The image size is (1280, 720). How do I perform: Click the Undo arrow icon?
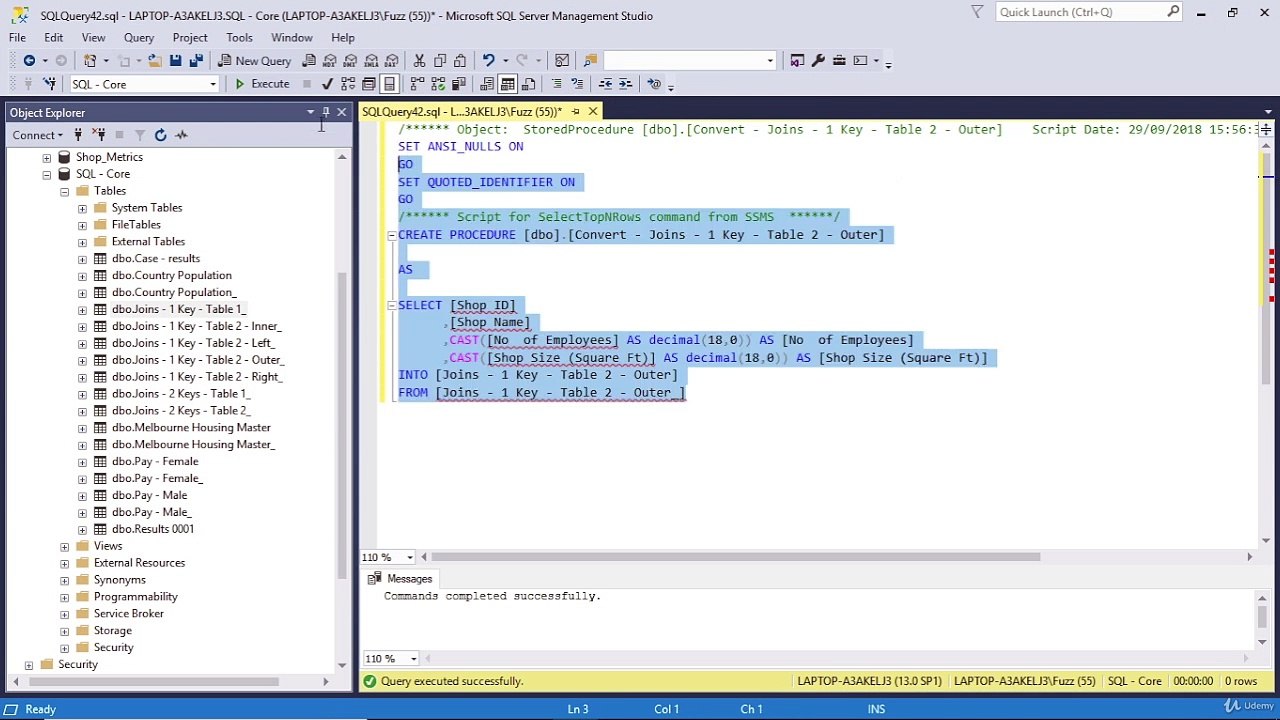pos(488,61)
